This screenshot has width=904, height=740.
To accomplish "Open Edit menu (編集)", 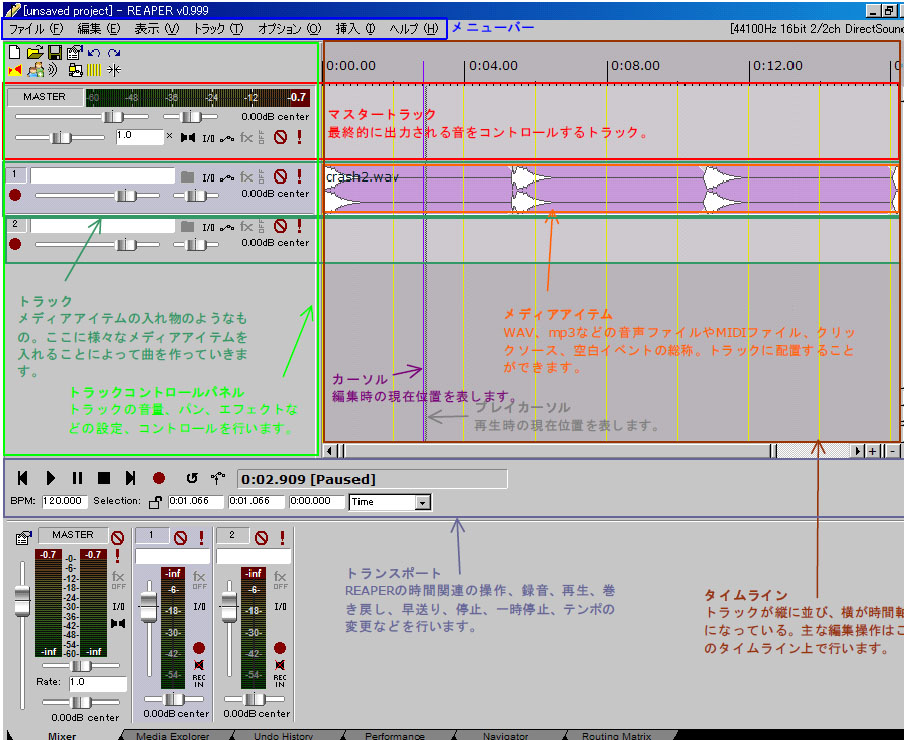I will coord(99,29).
